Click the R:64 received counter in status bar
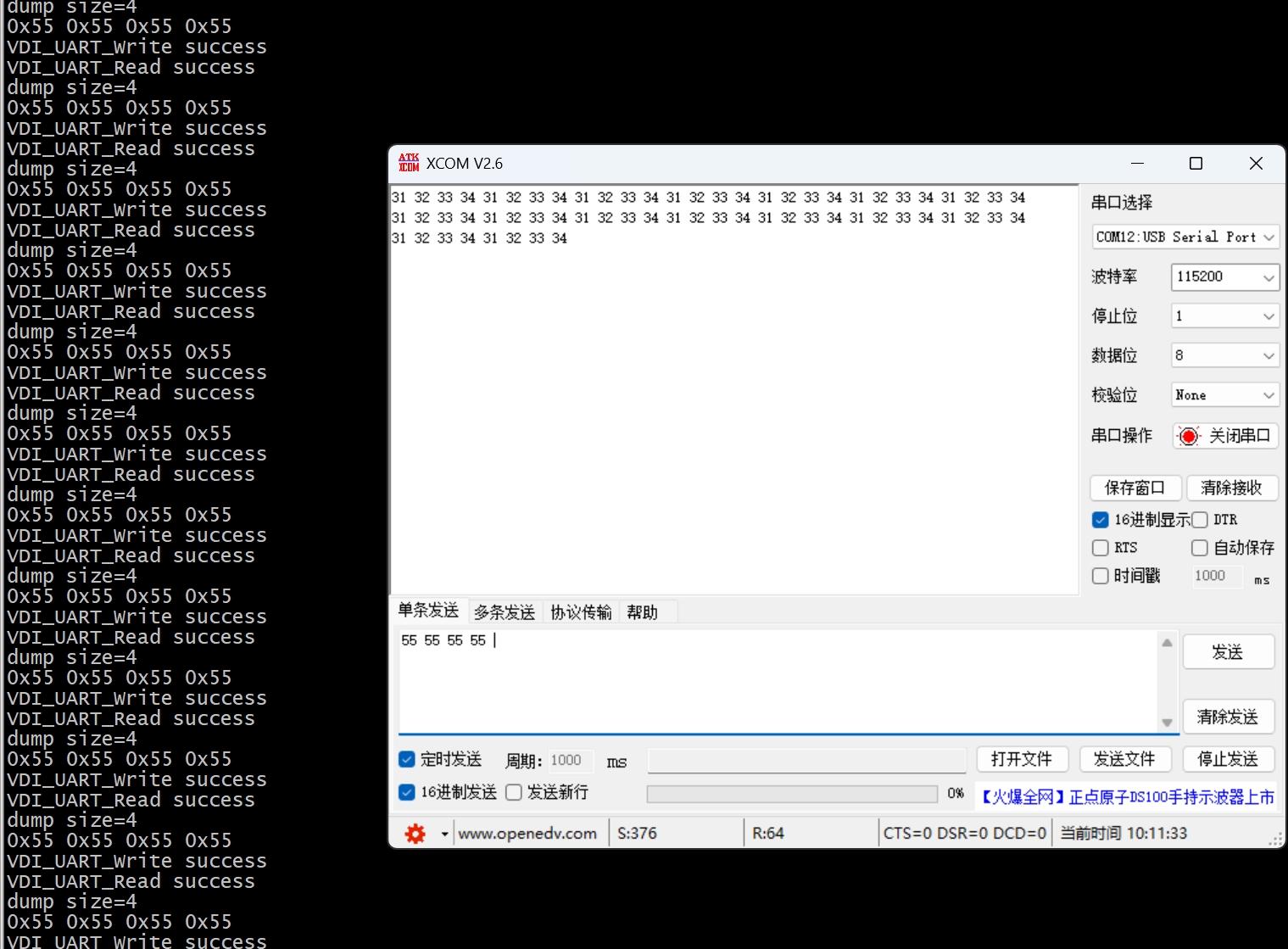 pos(768,834)
